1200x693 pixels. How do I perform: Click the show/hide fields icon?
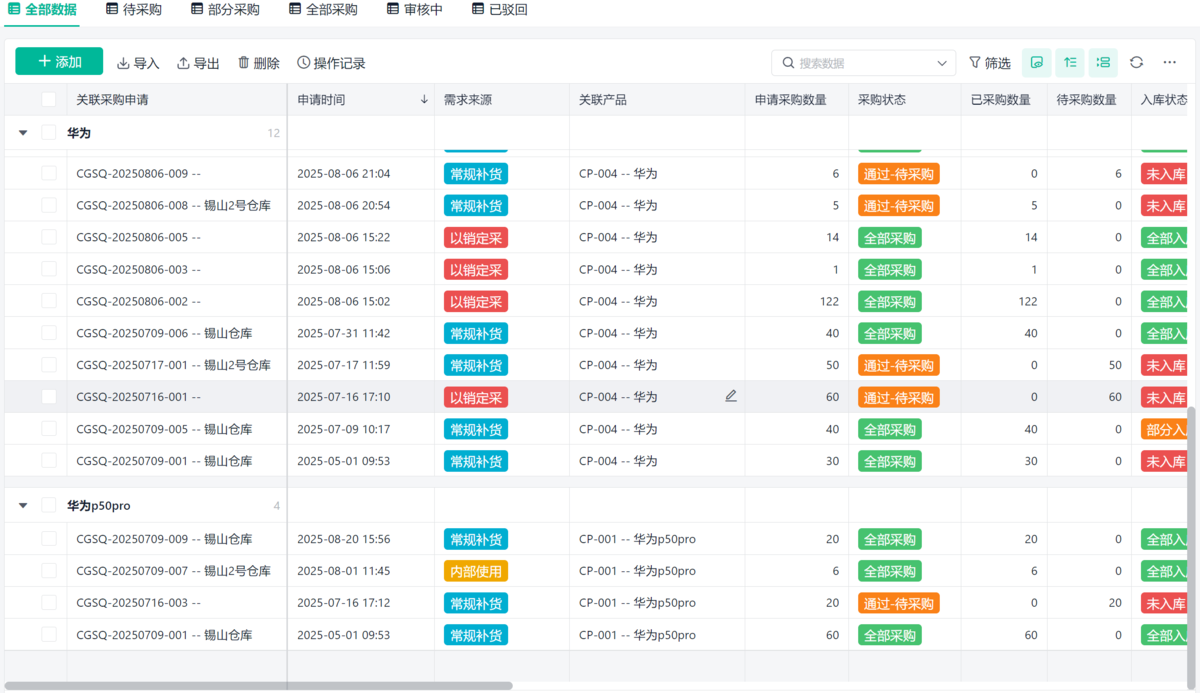click(x=1037, y=63)
